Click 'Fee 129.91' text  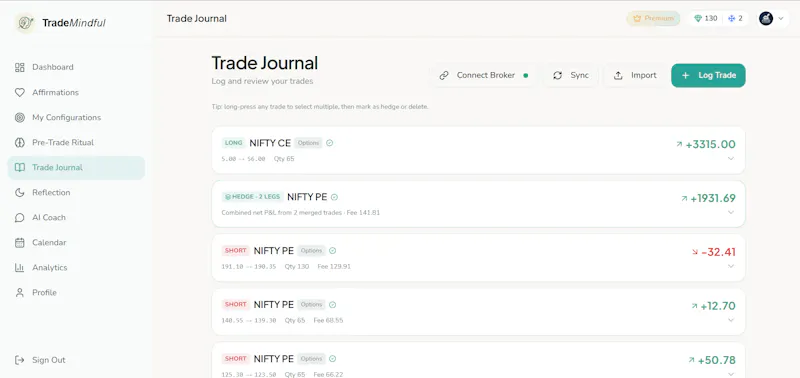coord(334,266)
